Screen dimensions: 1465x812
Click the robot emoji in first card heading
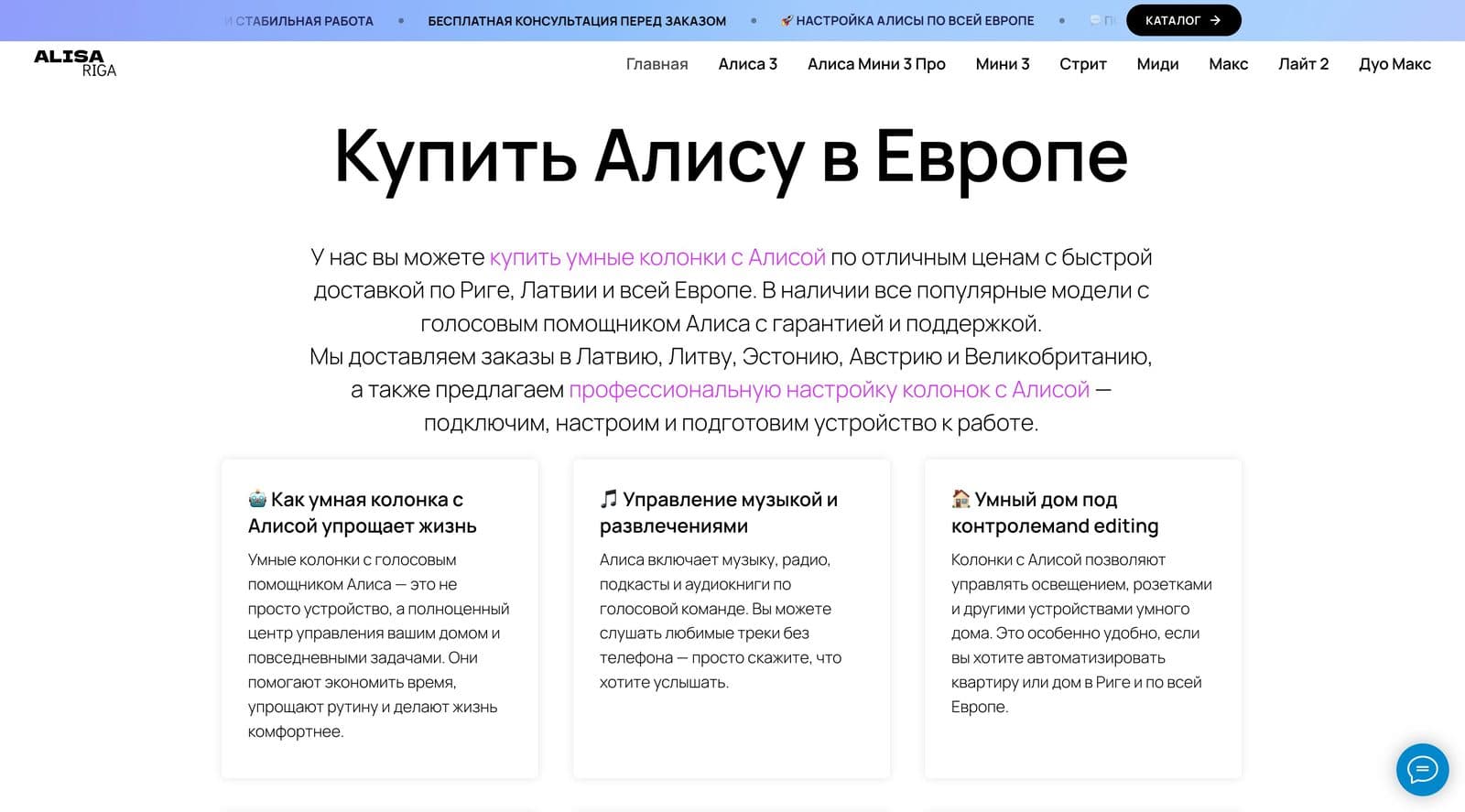click(257, 499)
